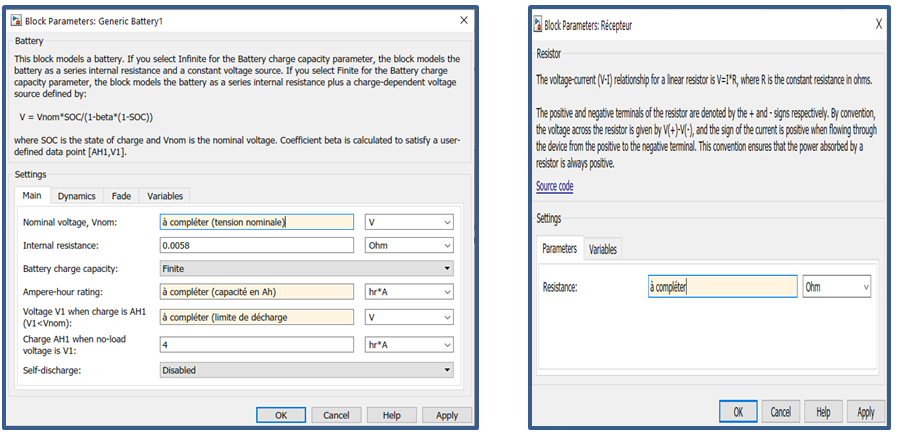Open the Fade tab
The width and height of the screenshot is (899, 435).
[x=120, y=196]
